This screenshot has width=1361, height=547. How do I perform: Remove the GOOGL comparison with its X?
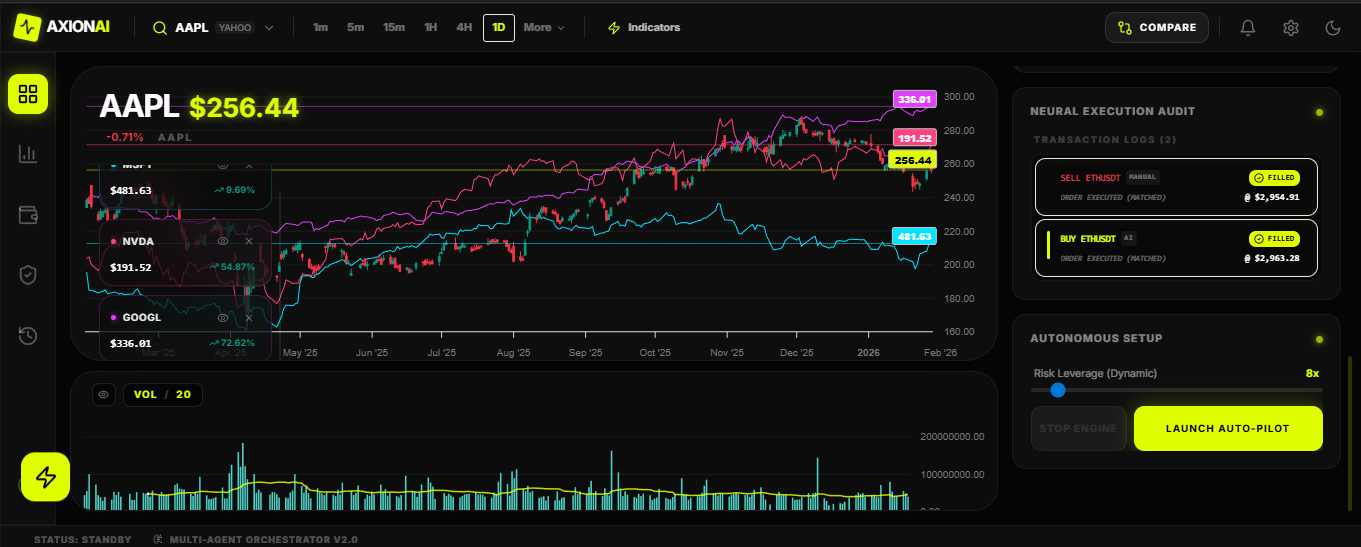pyautogui.click(x=249, y=317)
